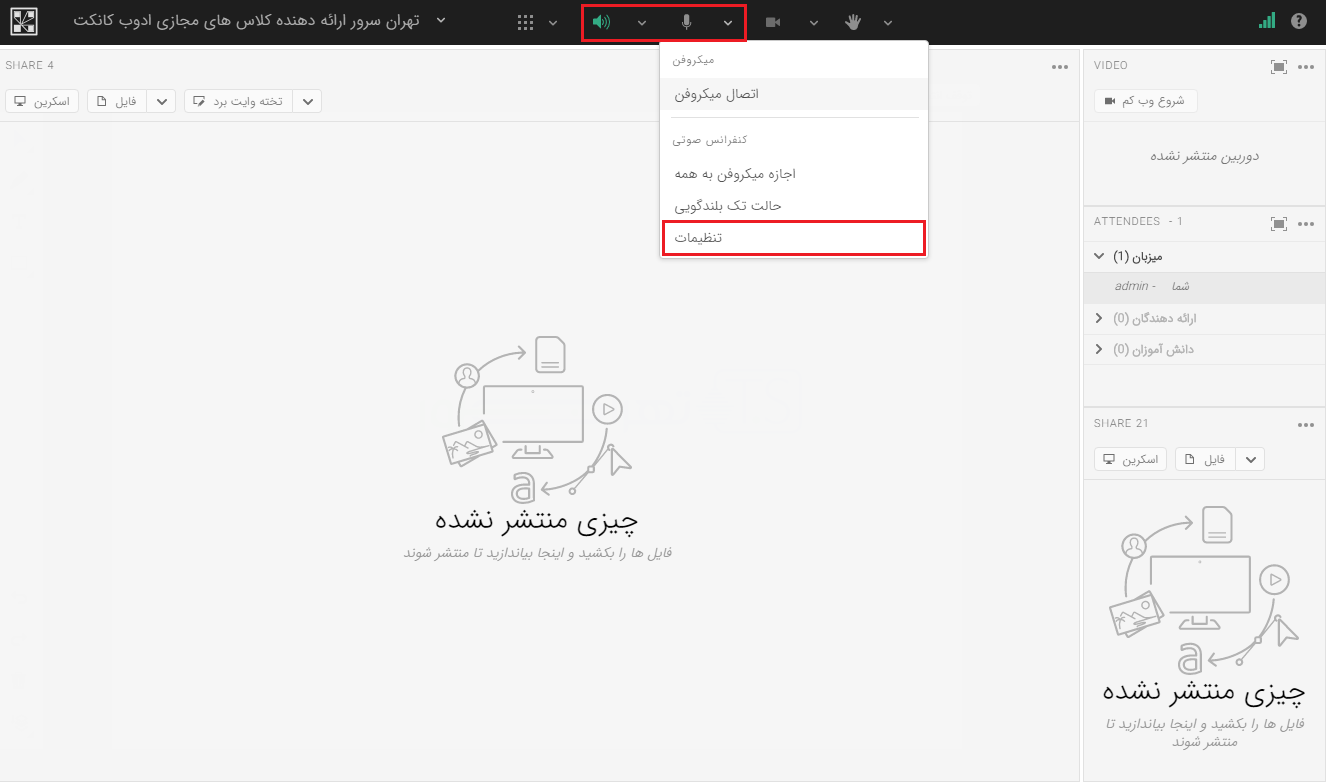Image resolution: width=1326 pixels, height=784 pixels.
Task: Open the help question mark icon
Action: point(1299,21)
